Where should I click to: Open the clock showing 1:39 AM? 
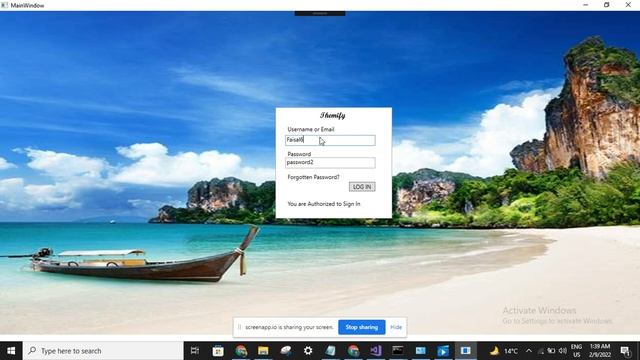pyautogui.click(x=600, y=351)
